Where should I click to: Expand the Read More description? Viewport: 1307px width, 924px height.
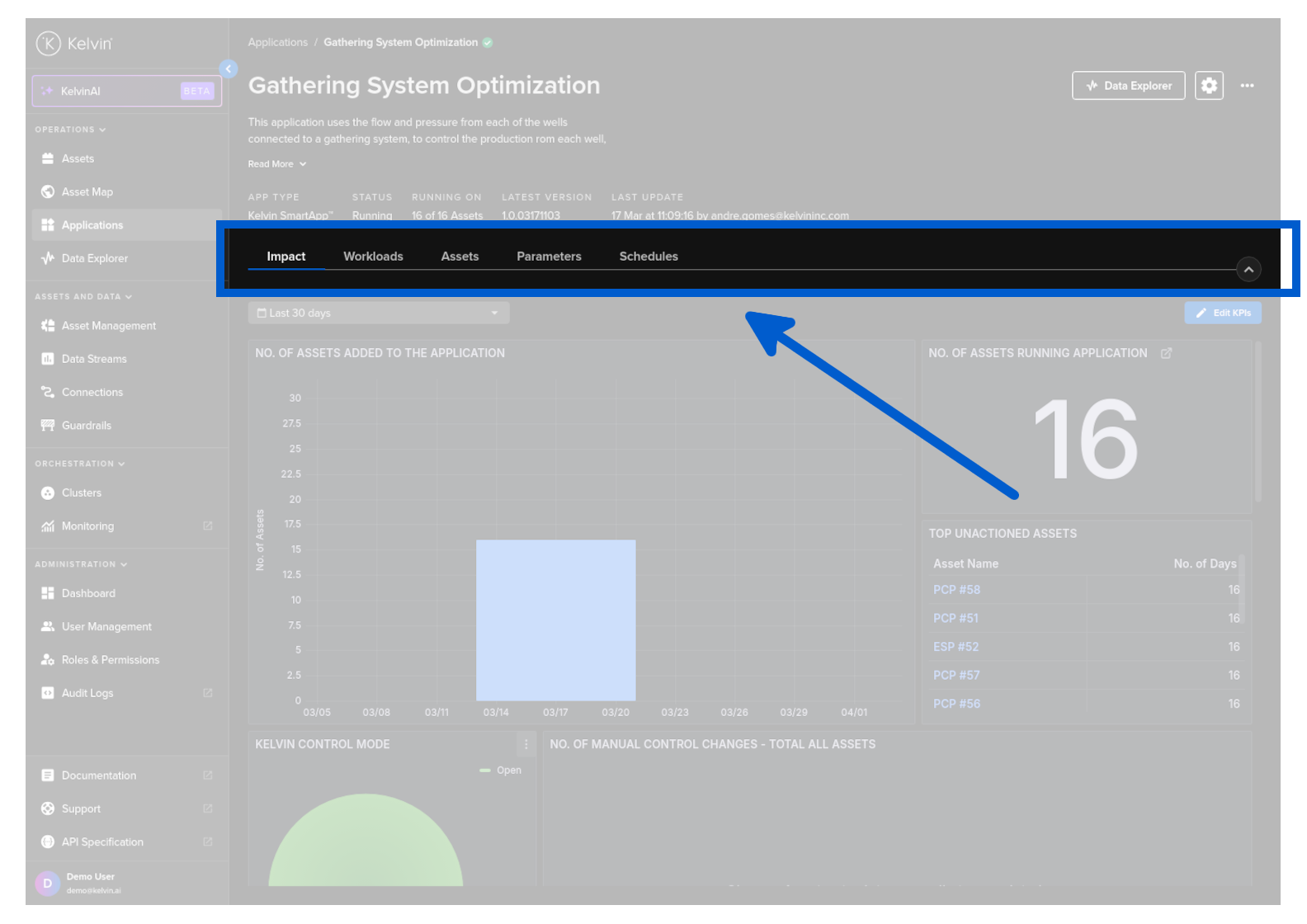[x=277, y=164]
